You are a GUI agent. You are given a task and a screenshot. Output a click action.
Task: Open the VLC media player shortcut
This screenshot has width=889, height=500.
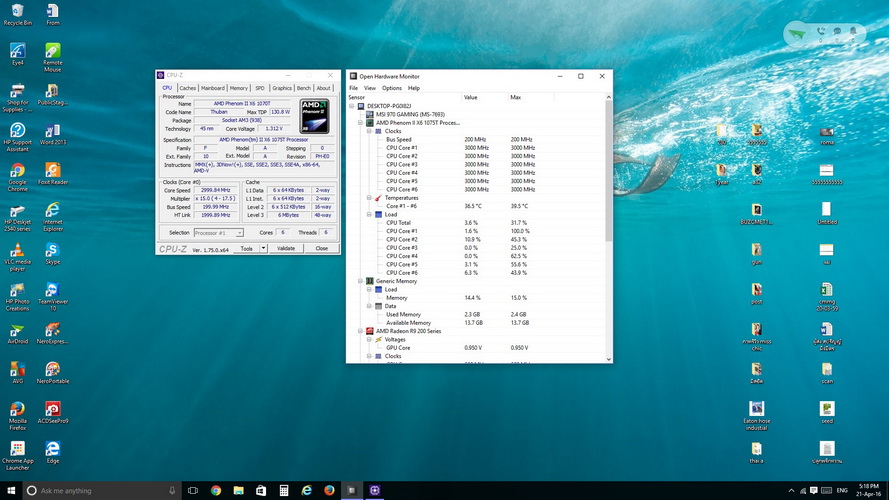(17, 250)
